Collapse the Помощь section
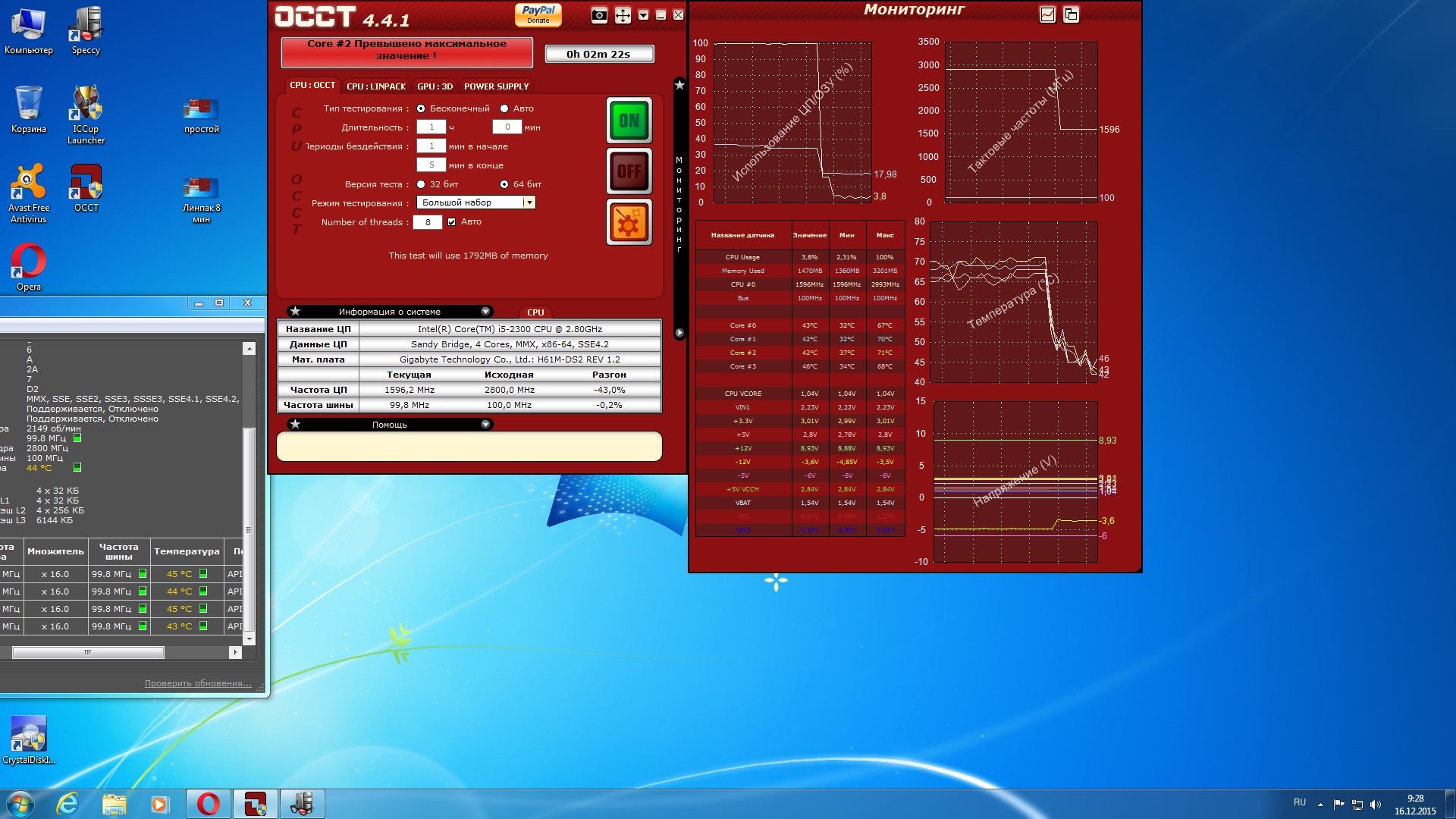1456x819 pixels. pos(485,425)
